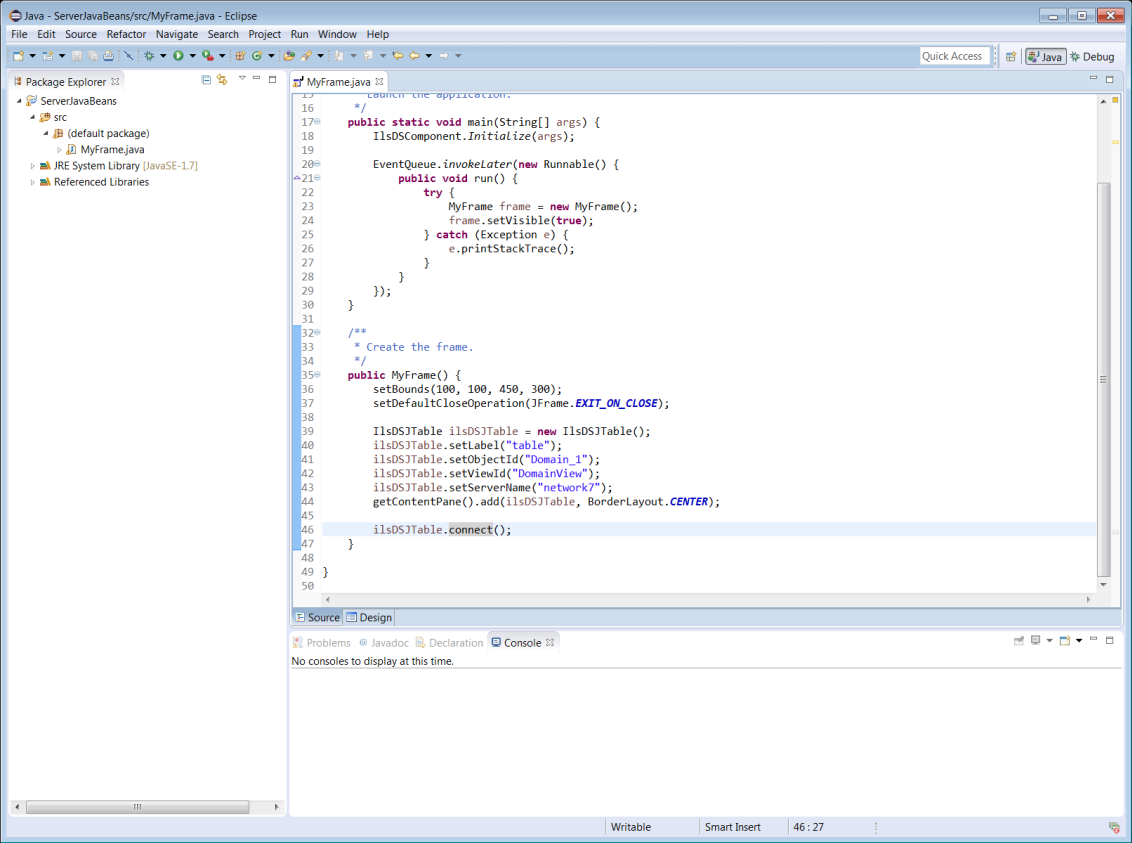Click Collapse All in Package Explorer

(206, 80)
